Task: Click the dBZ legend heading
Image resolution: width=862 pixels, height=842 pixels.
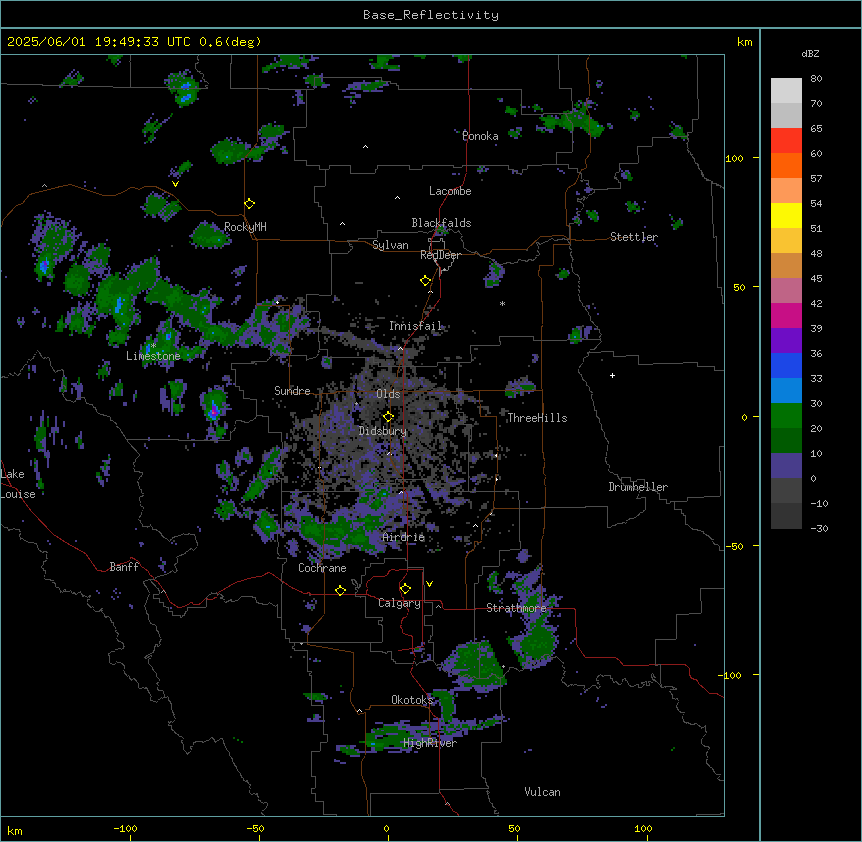Action: [810, 53]
